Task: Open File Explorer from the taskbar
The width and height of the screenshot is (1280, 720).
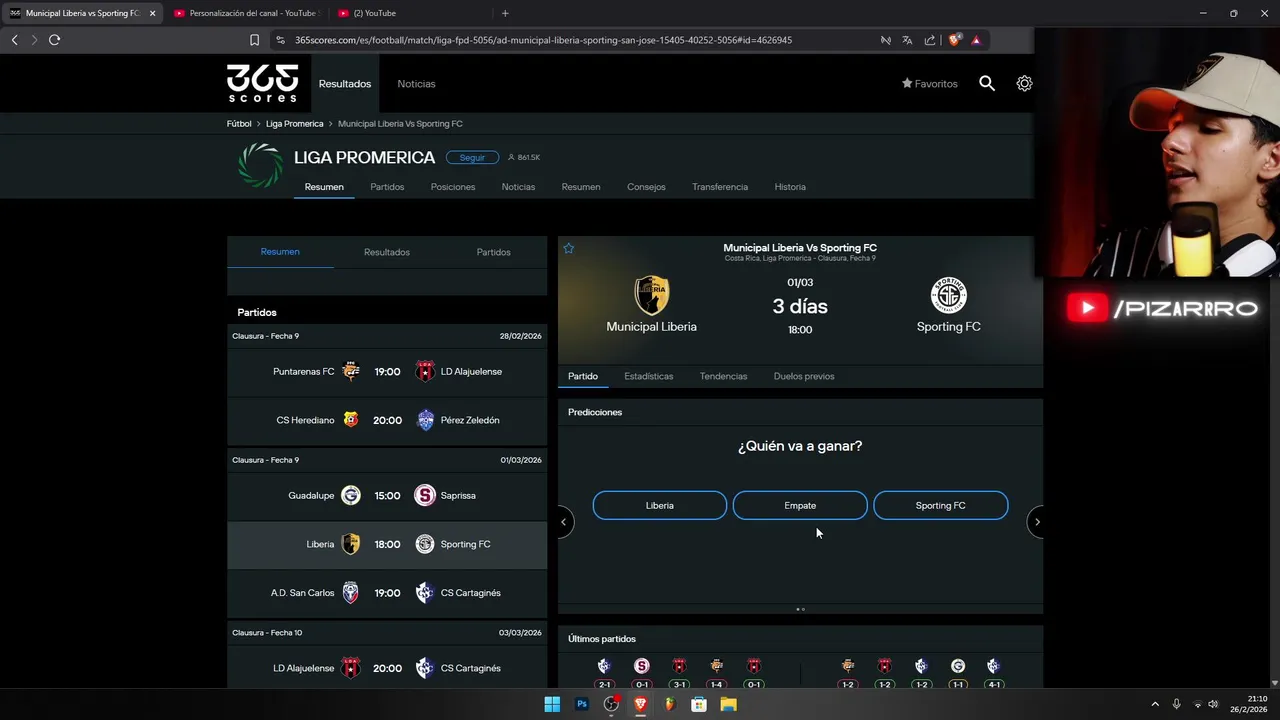Action: 729,704
